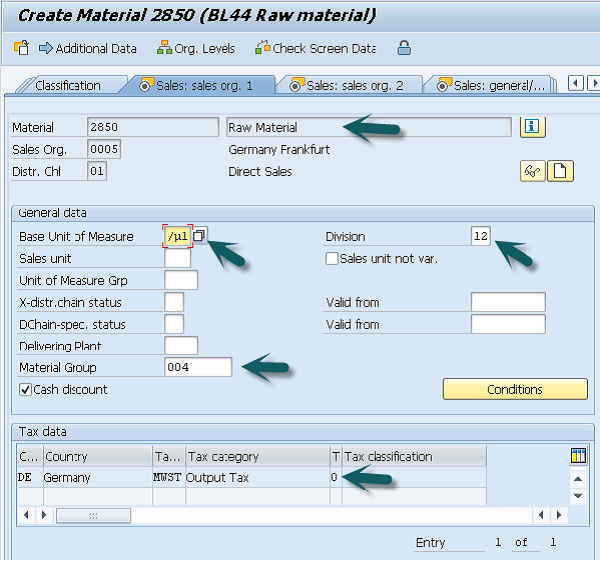
Task: Click right arrow of right horizontal scrollbar
Action: (559, 515)
